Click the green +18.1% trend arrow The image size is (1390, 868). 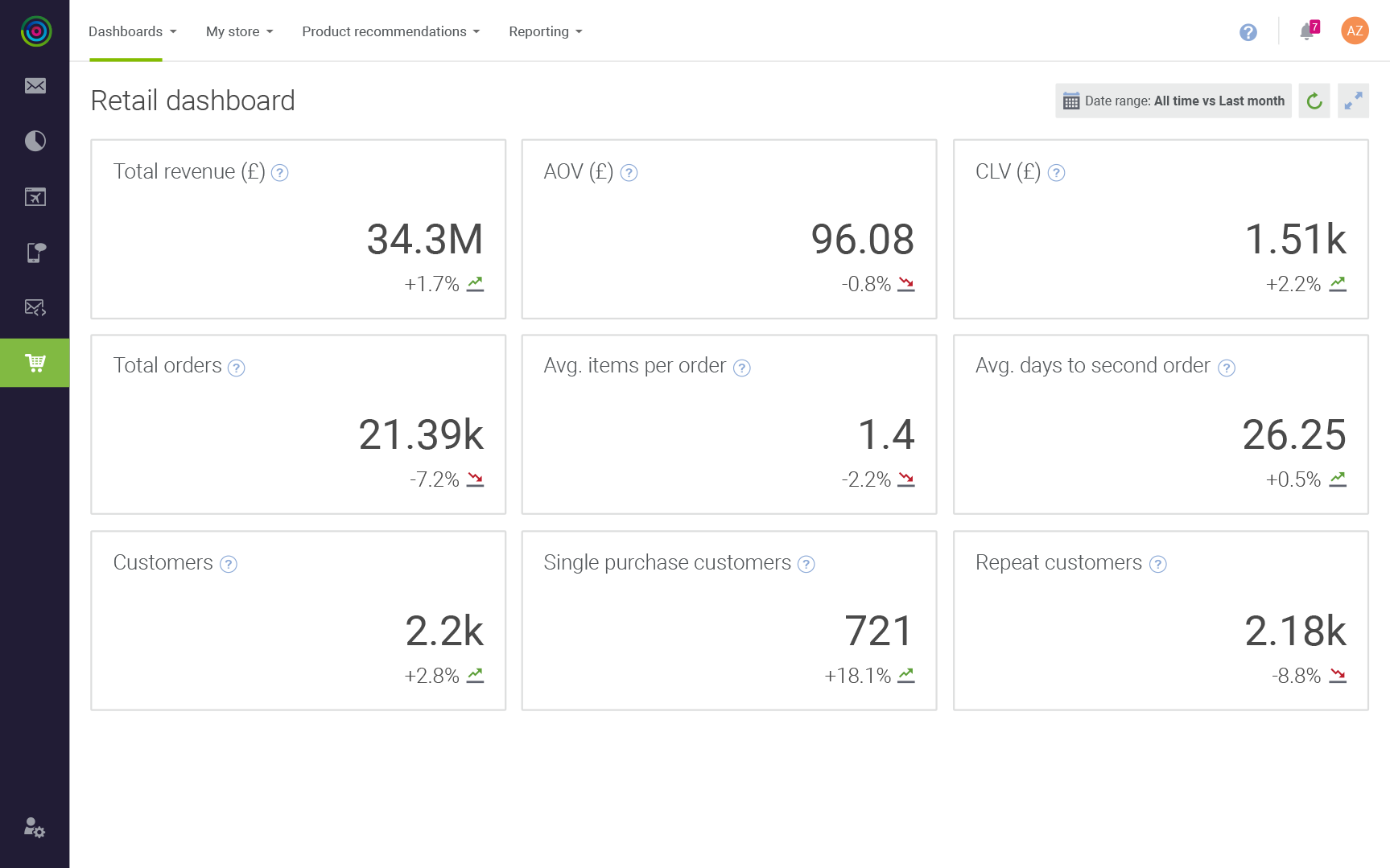pyautogui.click(x=905, y=676)
